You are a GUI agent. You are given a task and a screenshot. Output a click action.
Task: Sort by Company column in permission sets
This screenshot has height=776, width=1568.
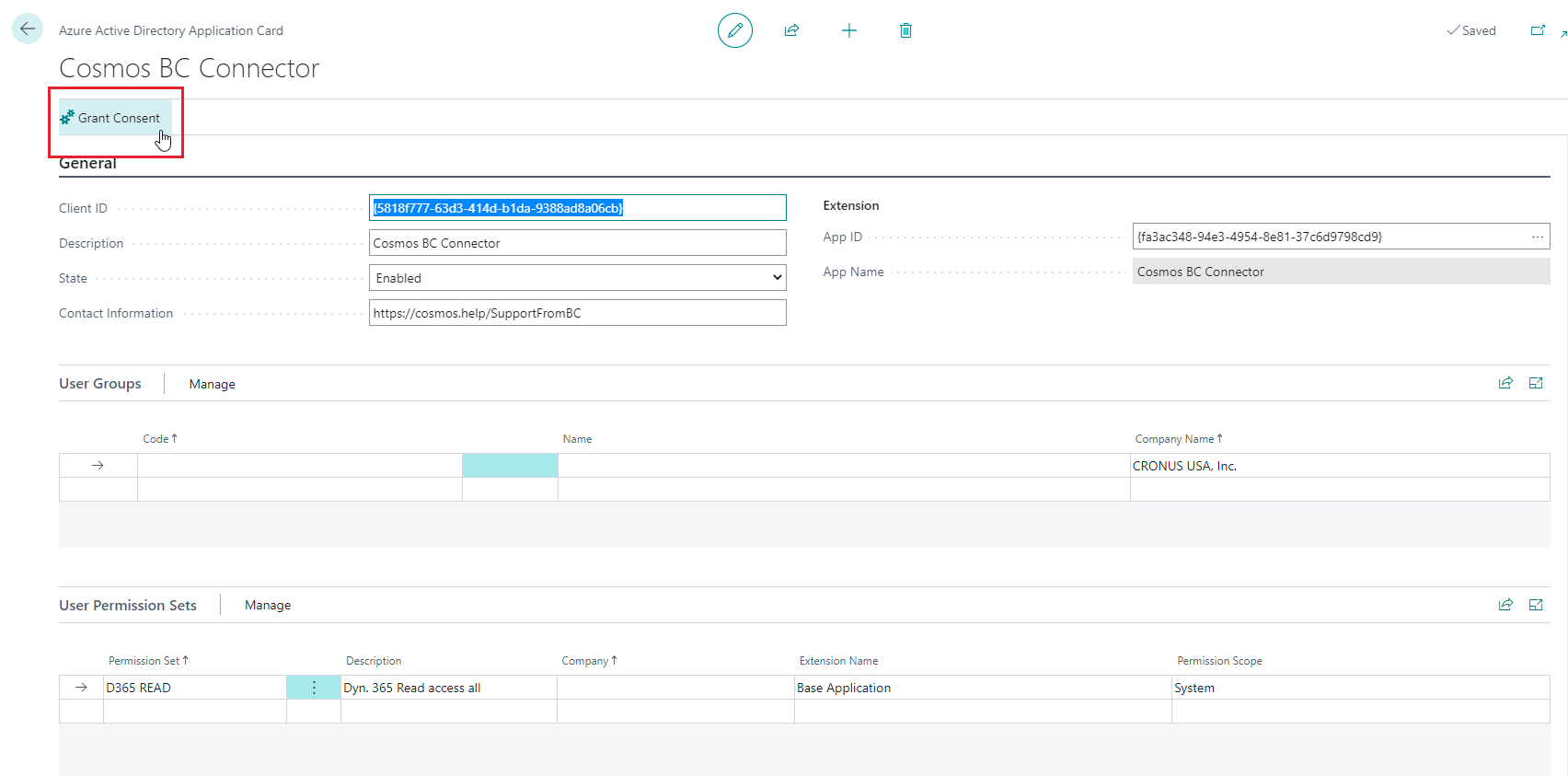[x=589, y=661]
